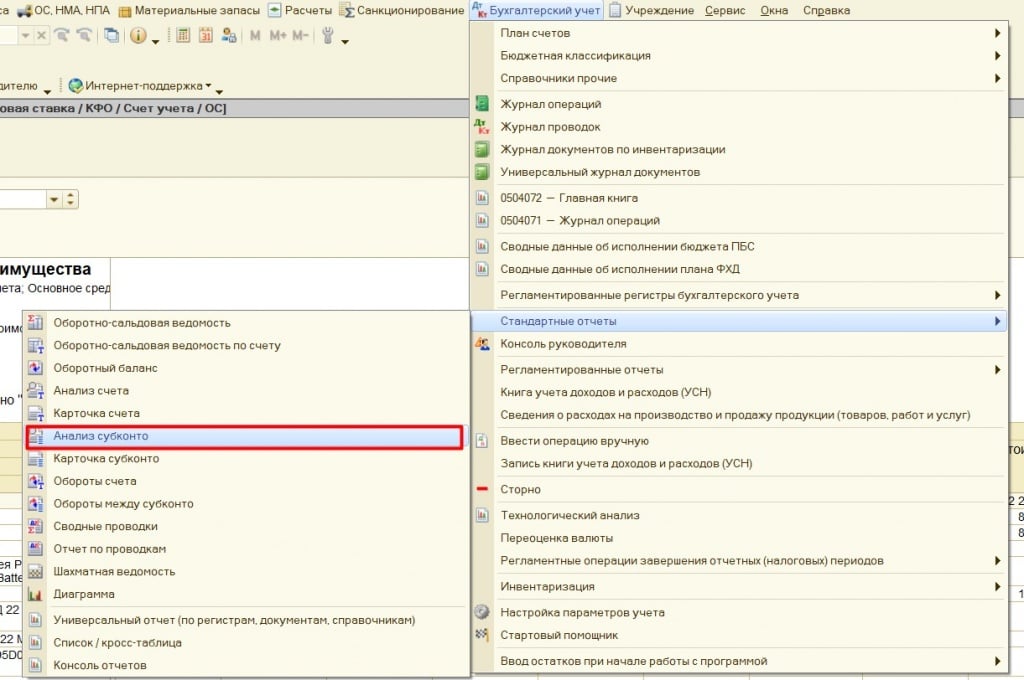1024x680 pixels.
Task: Click the wrench settings tool icon
Action: coord(327,35)
